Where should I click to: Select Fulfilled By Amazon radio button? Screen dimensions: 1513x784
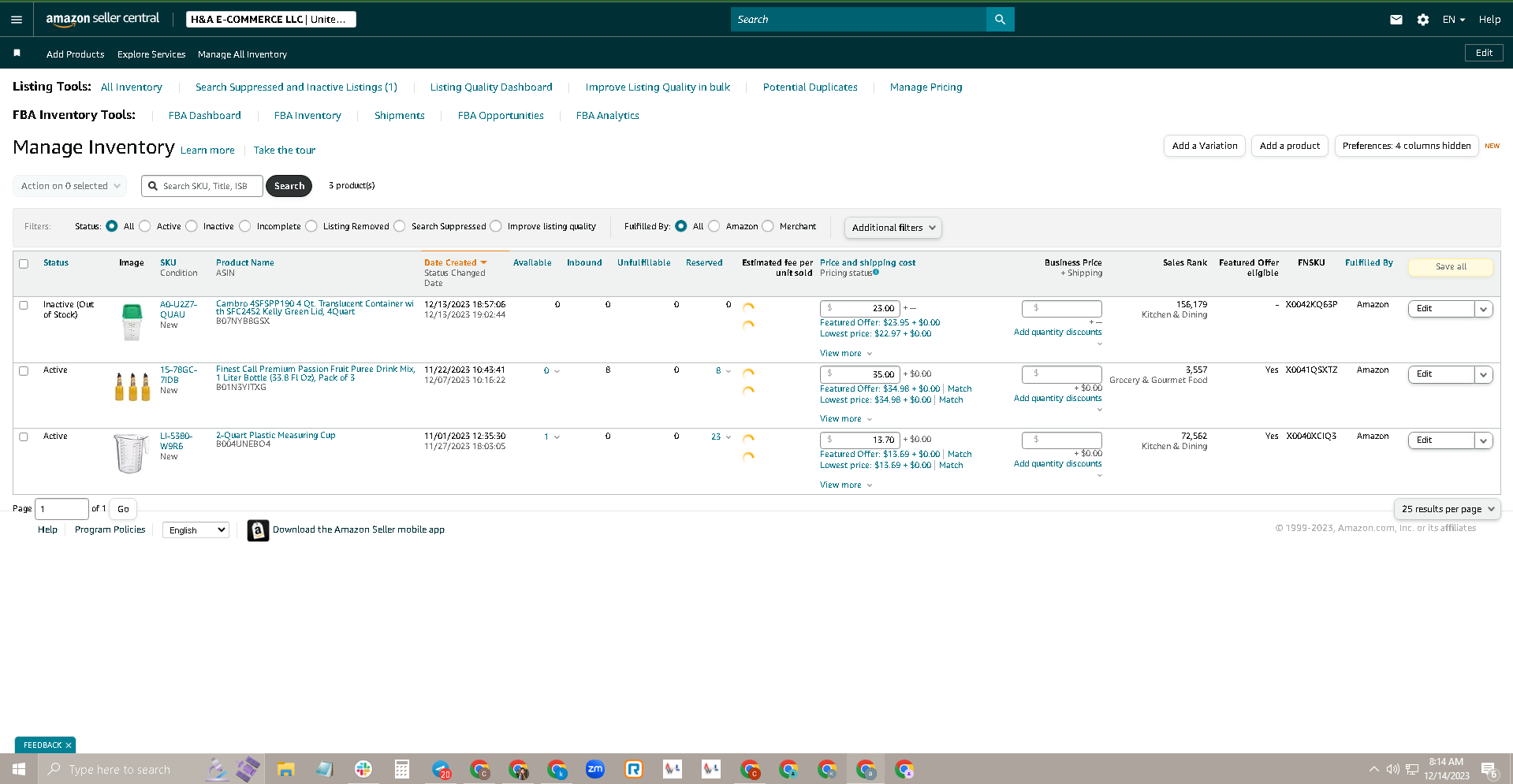point(714,226)
